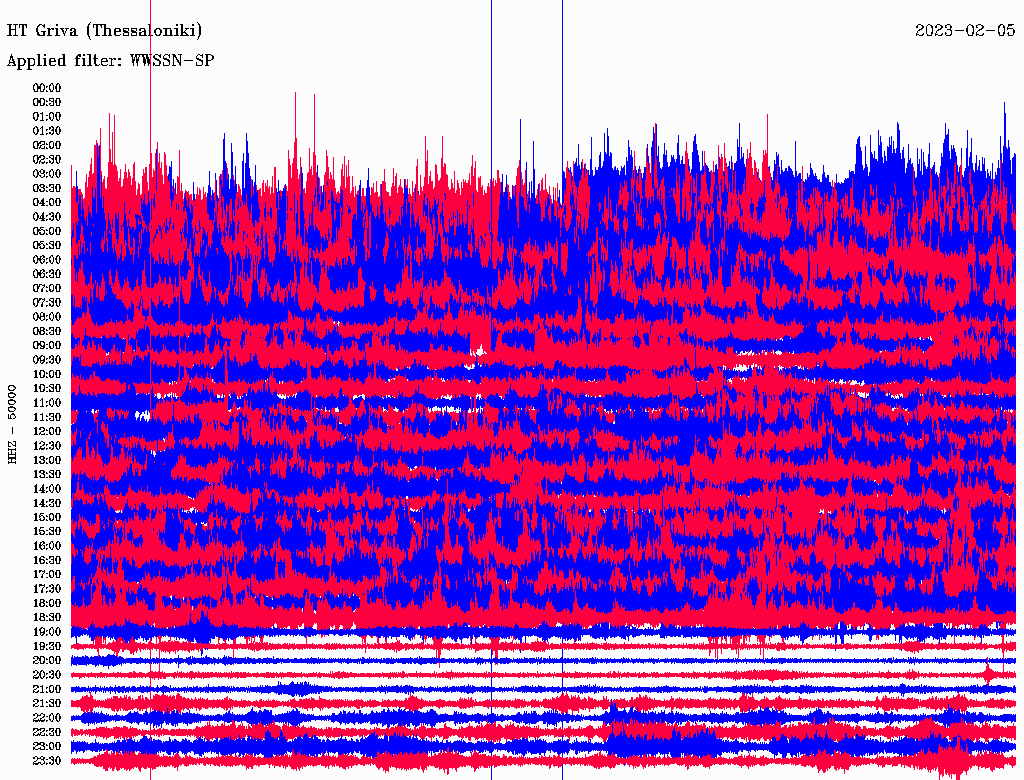This screenshot has width=1024, height=780.
Task: Click the 14:00 time row label
Action: point(47,488)
